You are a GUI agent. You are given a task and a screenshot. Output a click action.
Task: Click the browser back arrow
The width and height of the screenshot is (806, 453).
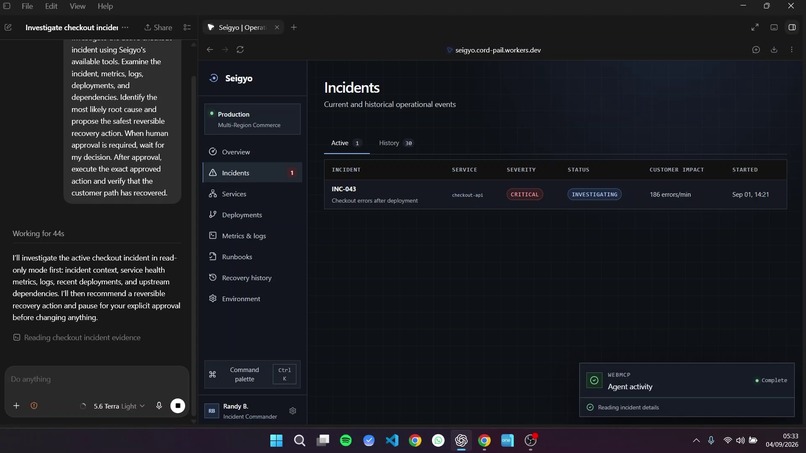pos(210,49)
